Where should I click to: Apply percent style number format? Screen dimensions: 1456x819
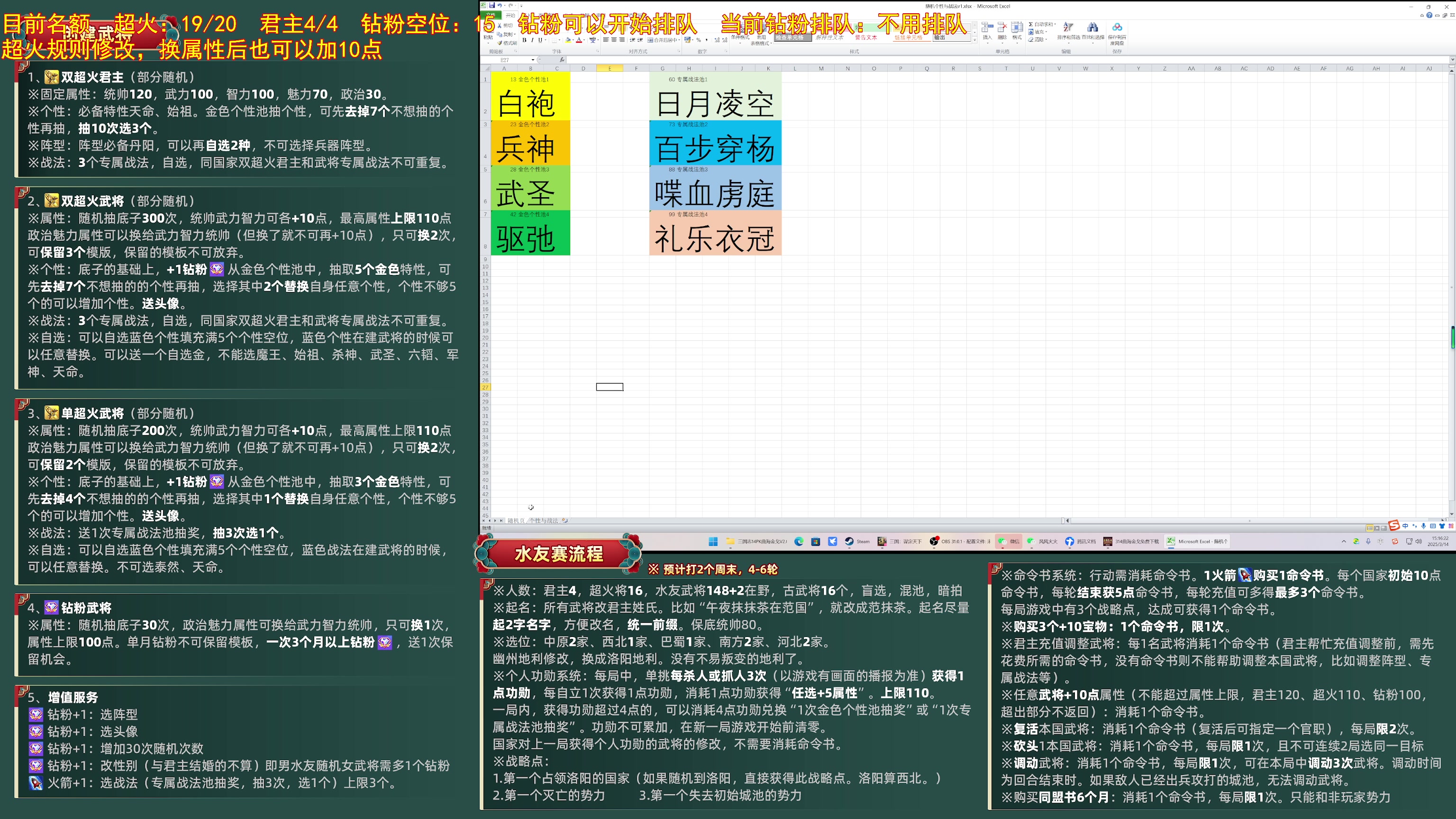699,40
